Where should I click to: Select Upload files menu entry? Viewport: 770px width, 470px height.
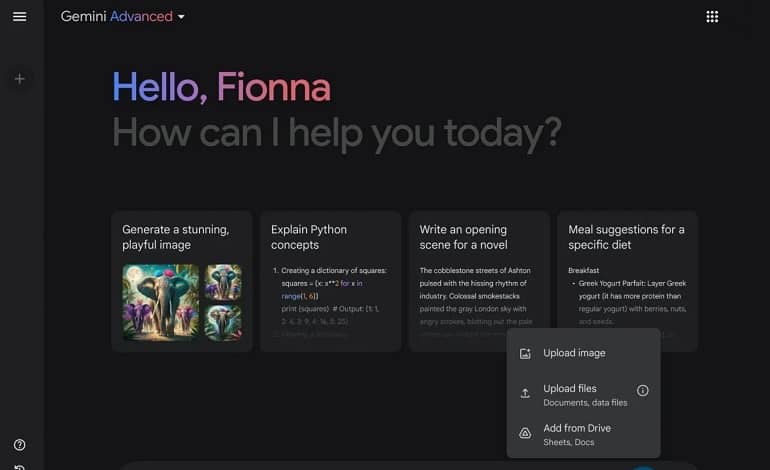583,395
